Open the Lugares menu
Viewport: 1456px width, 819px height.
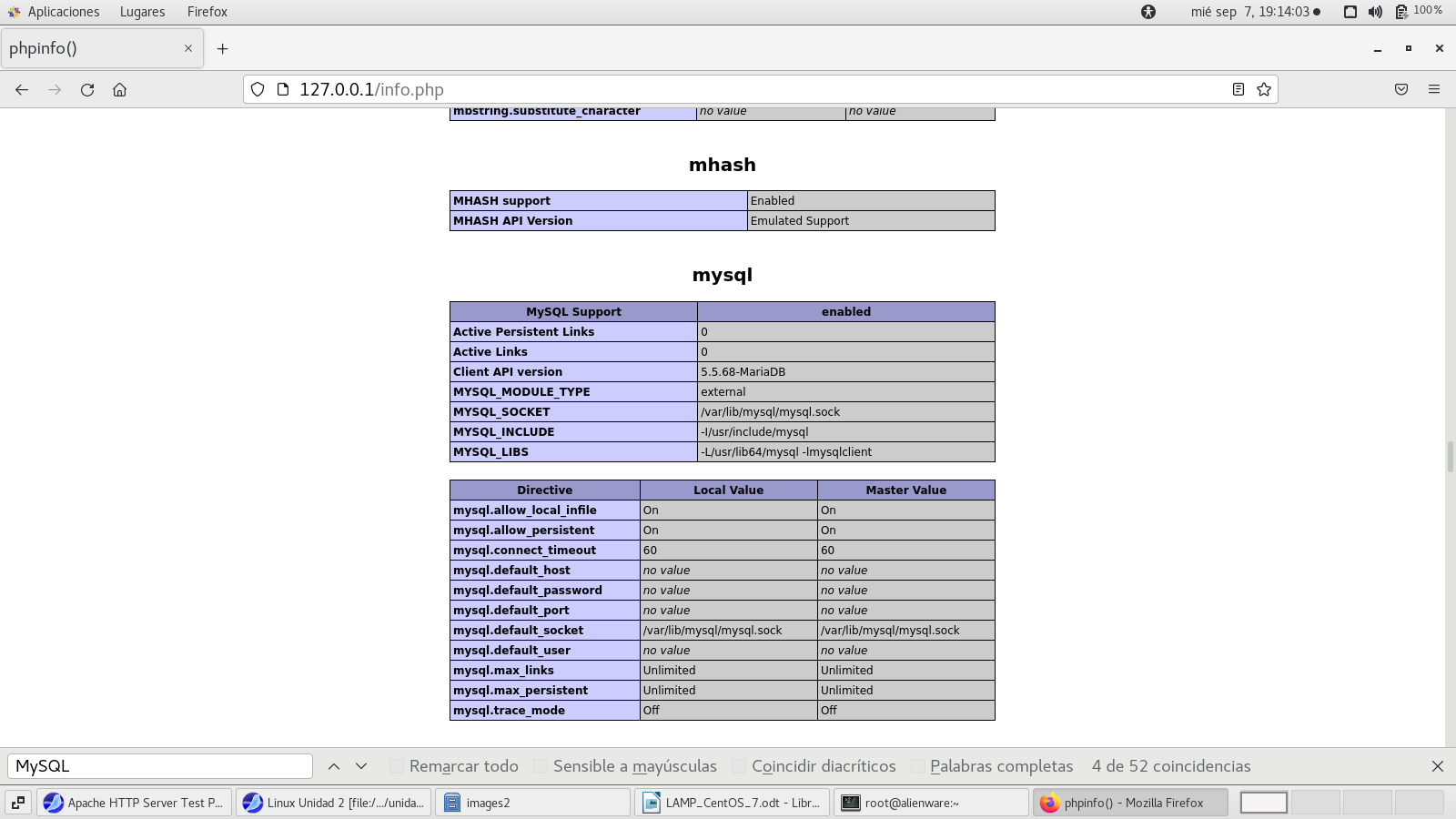coord(142,12)
